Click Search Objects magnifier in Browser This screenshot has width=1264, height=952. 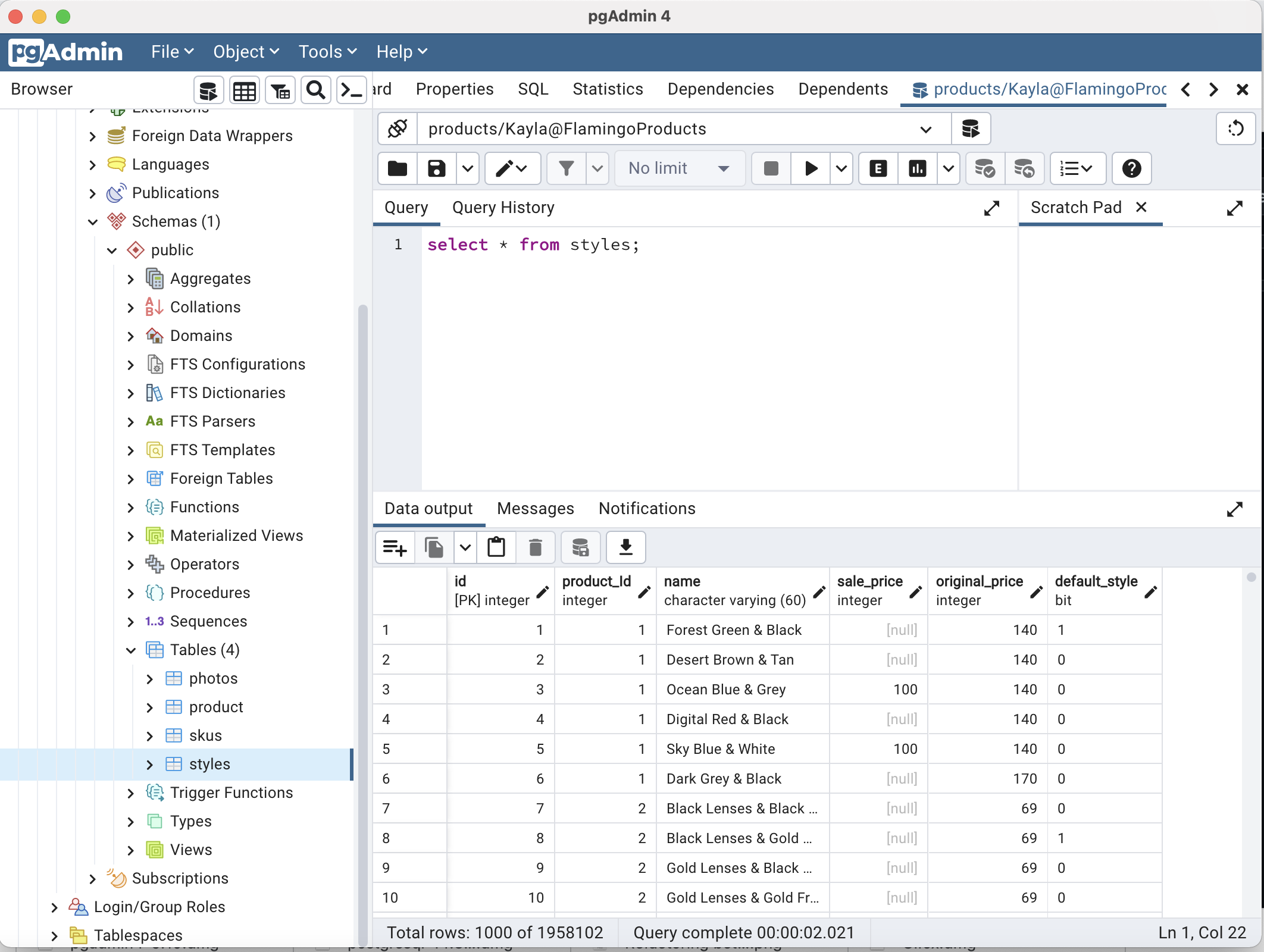315,90
